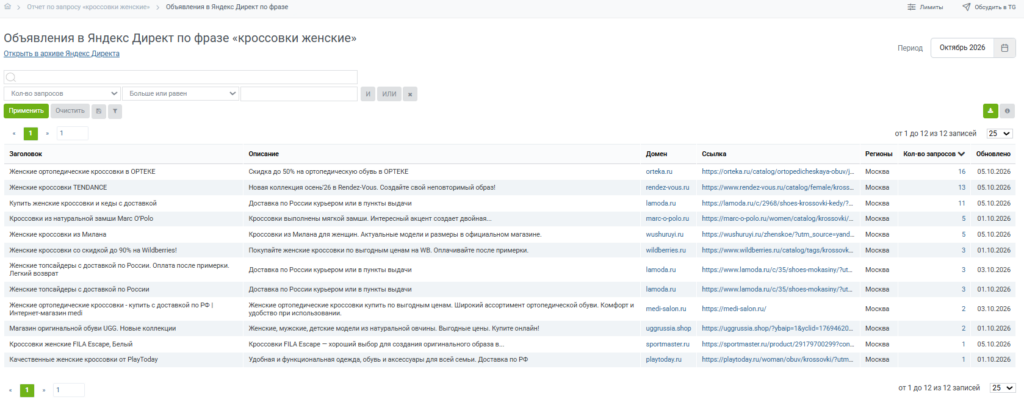Open https://medi-salon.ru/ URL link

tap(734, 308)
